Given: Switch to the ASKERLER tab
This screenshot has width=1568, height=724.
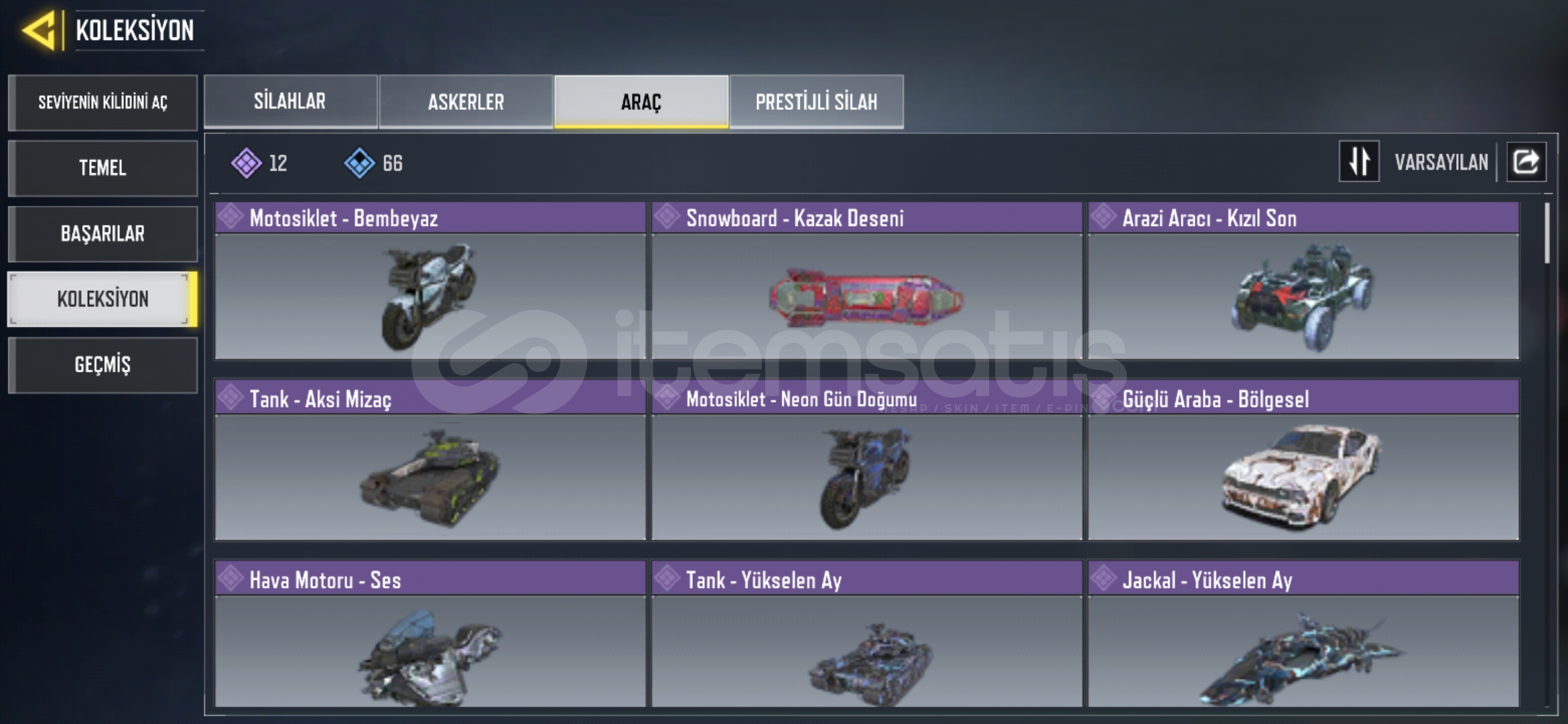Looking at the screenshot, I should [466, 101].
